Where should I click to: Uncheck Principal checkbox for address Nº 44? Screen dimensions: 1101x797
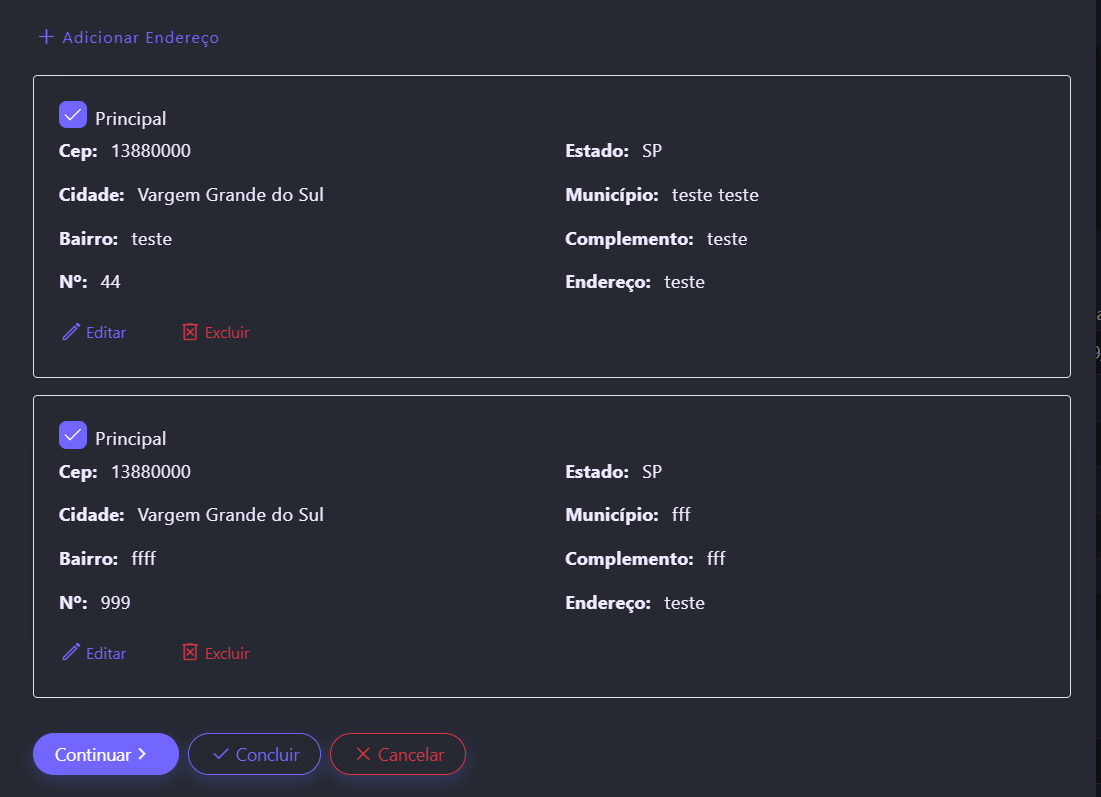click(73, 115)
